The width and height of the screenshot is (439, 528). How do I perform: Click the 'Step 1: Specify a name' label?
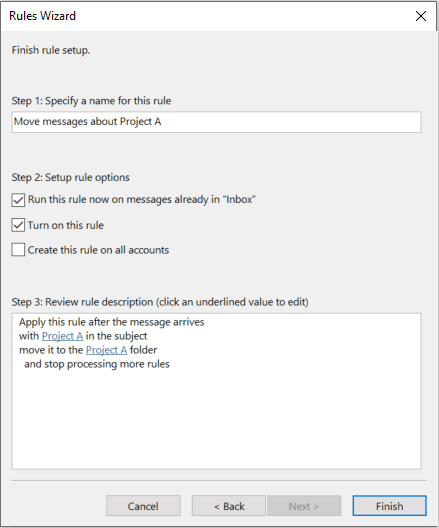coord(91,101)
